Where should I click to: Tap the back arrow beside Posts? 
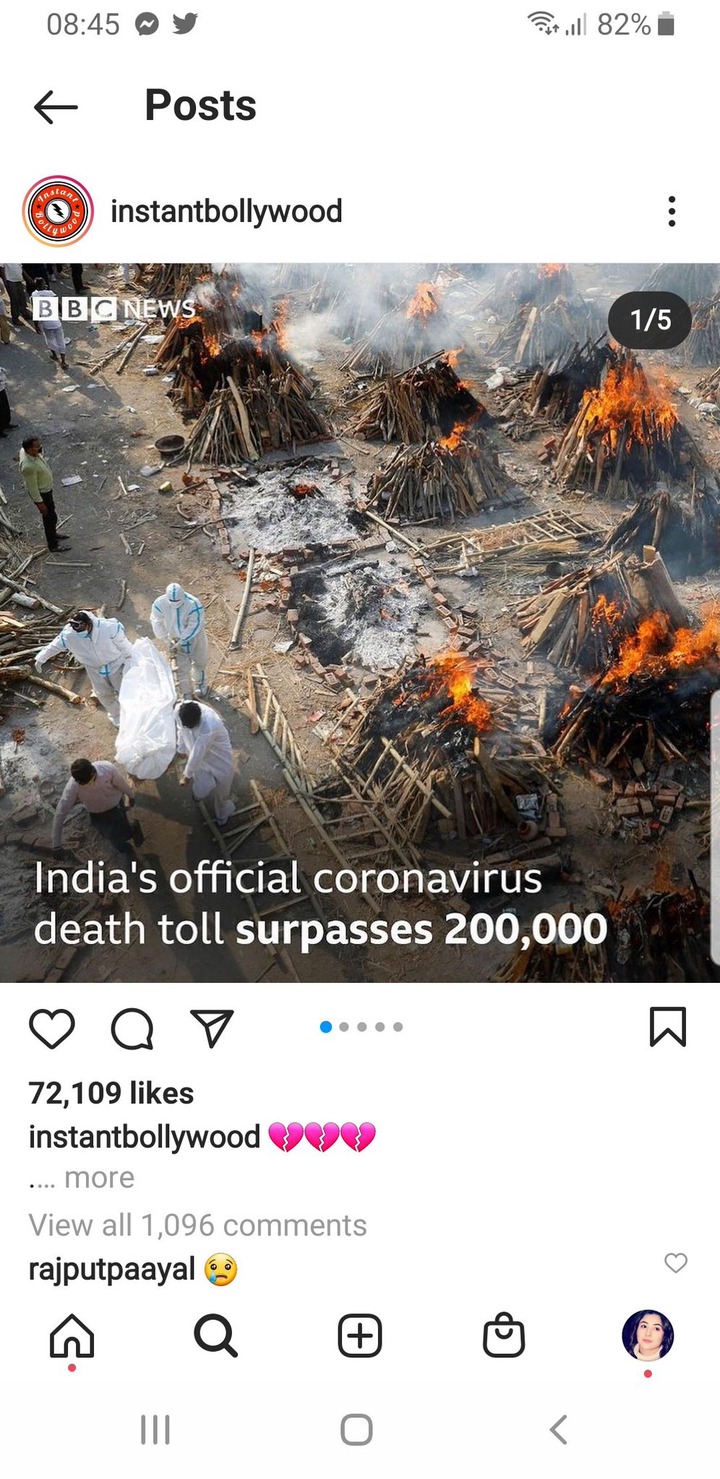56,107
